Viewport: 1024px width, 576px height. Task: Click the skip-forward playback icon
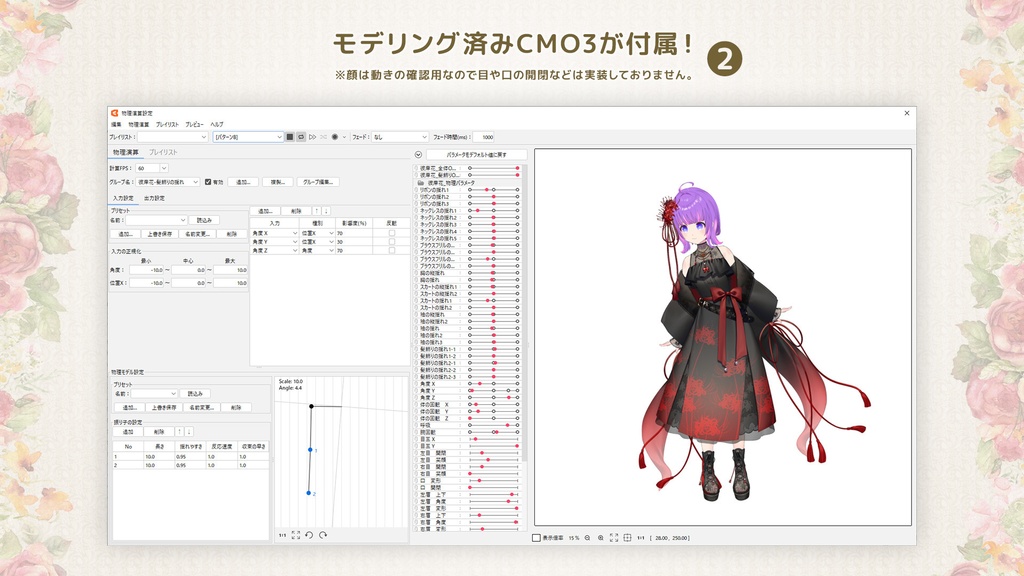click(313, 137)
